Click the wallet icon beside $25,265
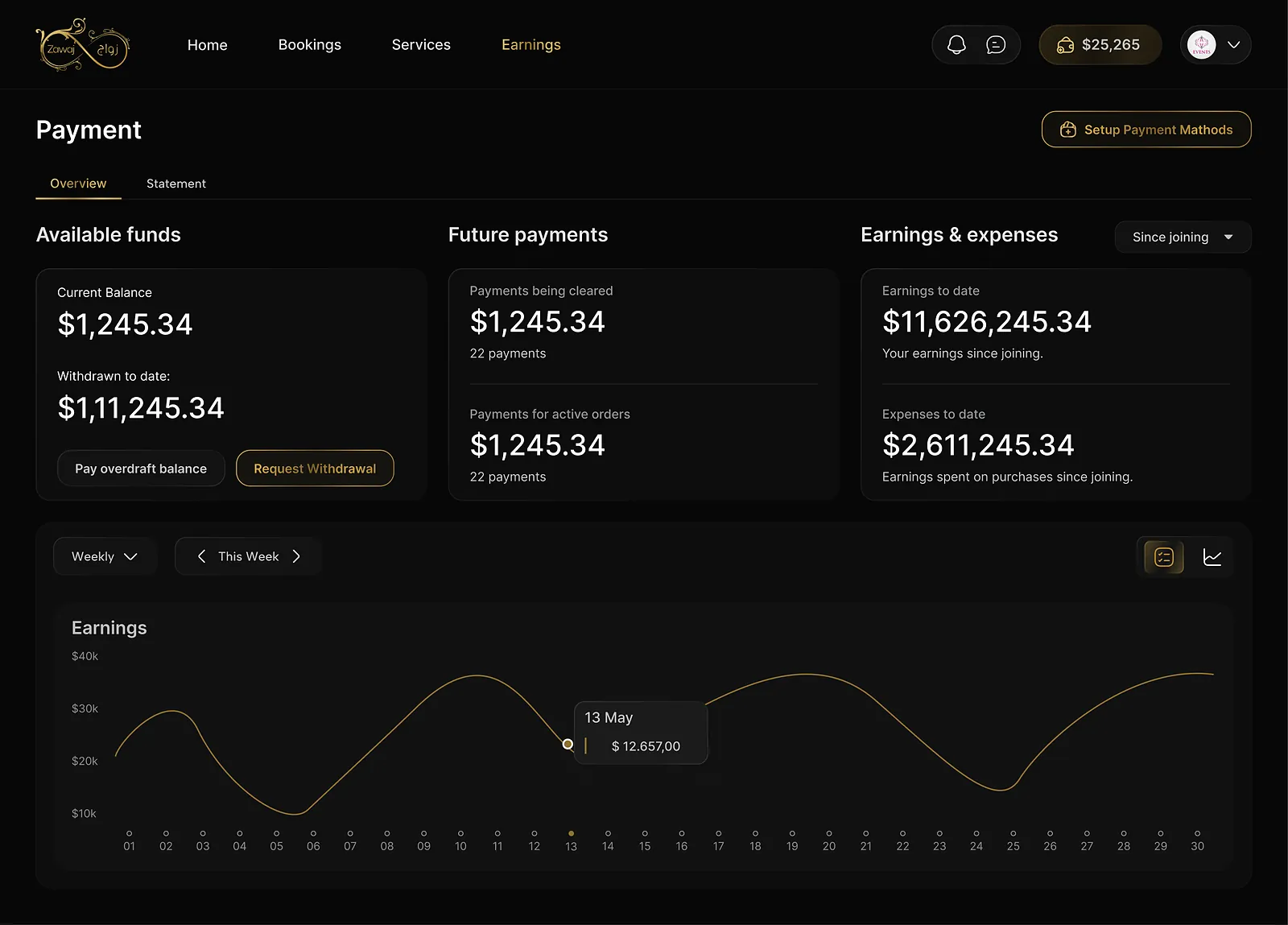1288x925 pixels. pos(1065,45)
